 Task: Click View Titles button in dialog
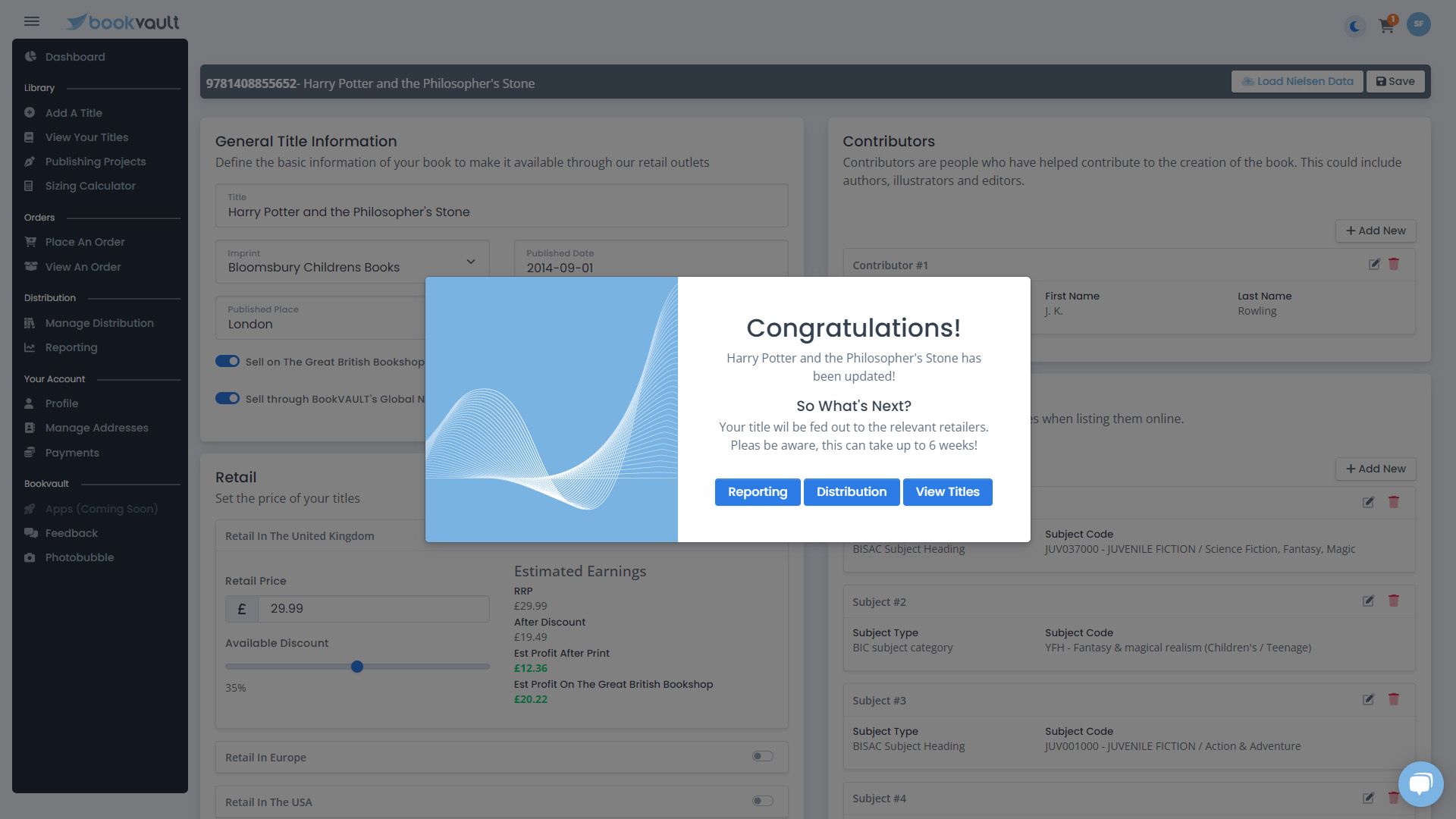pyautogui.click(x=948, y=491)
